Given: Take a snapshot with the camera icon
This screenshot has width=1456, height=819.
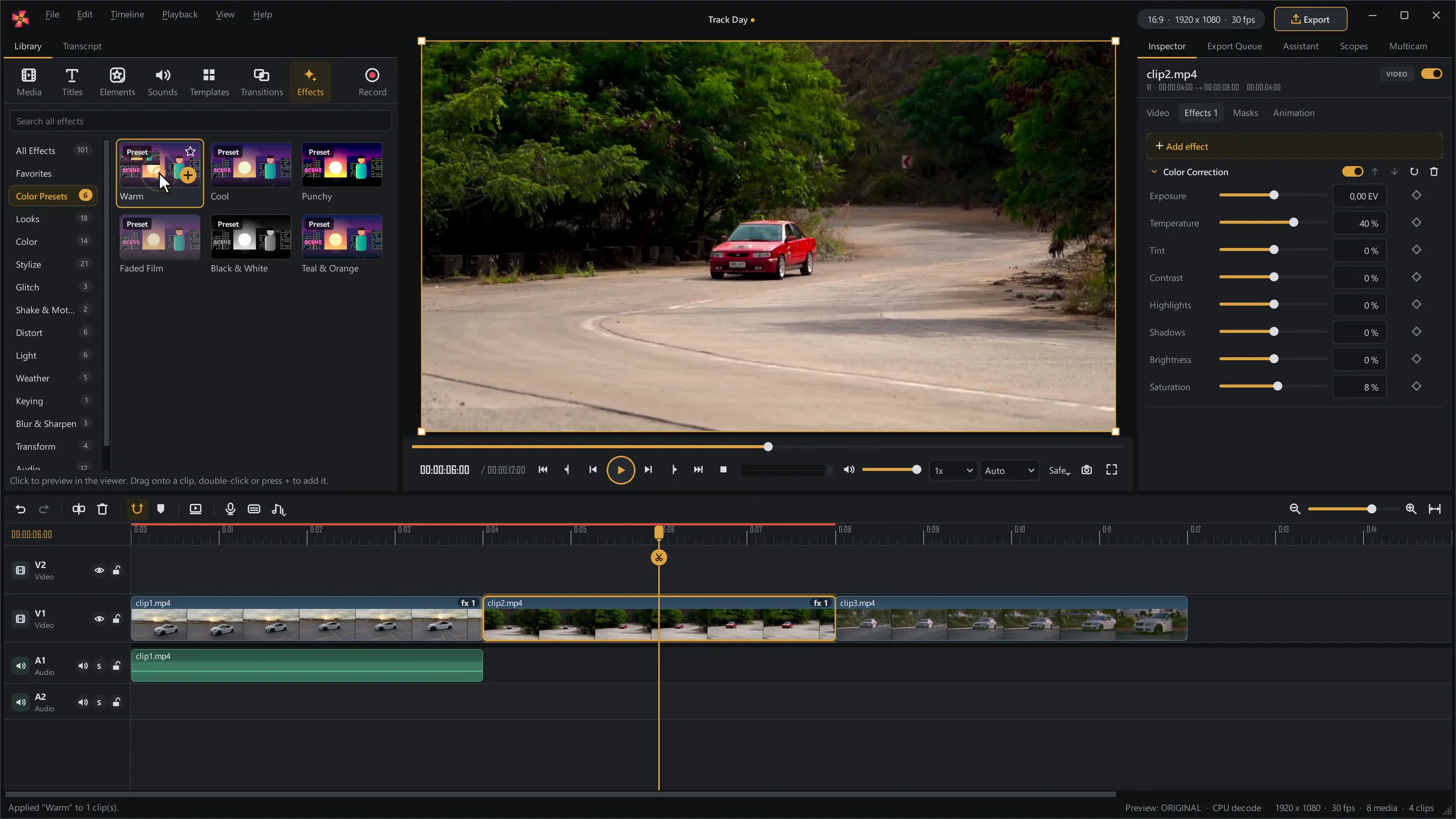Looking at the screenshot, I should (x=1086, y=470).
